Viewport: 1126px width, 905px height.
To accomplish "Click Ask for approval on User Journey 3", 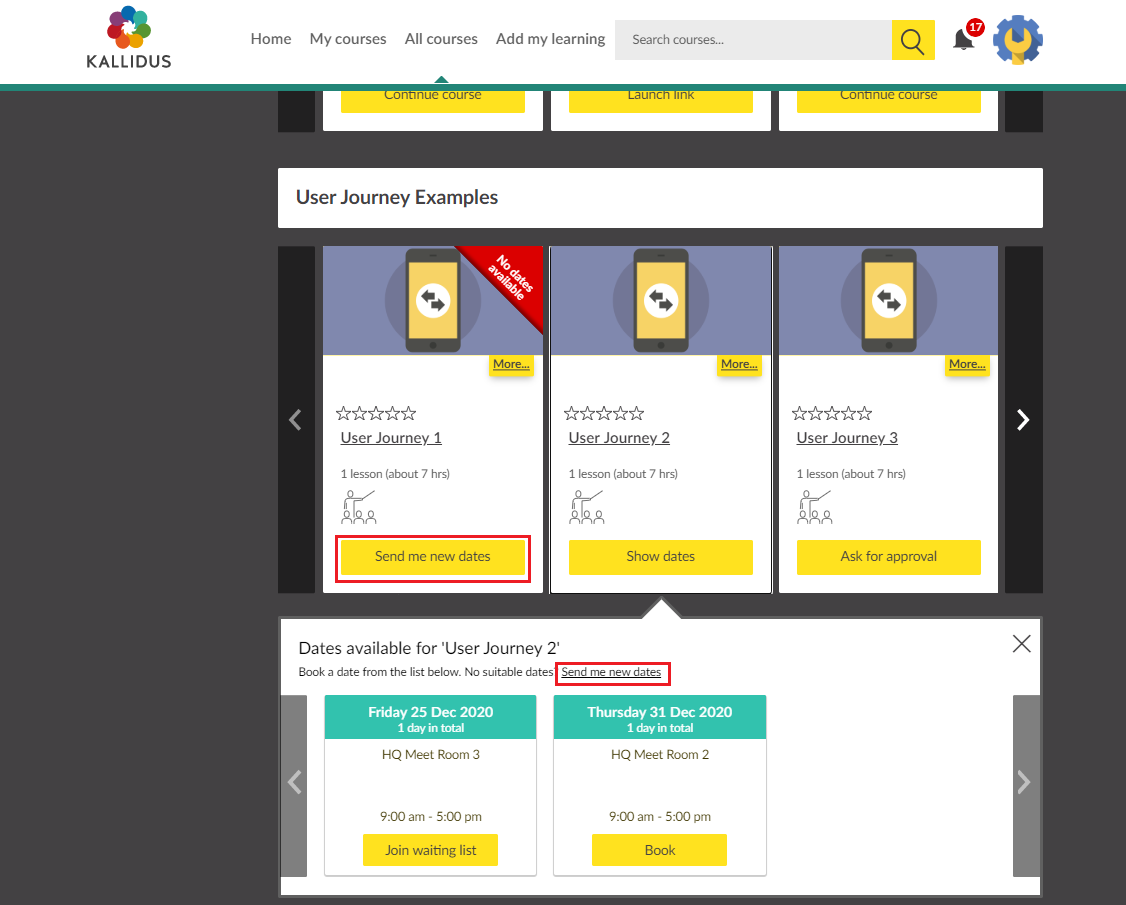I will [x=888, y=557].
